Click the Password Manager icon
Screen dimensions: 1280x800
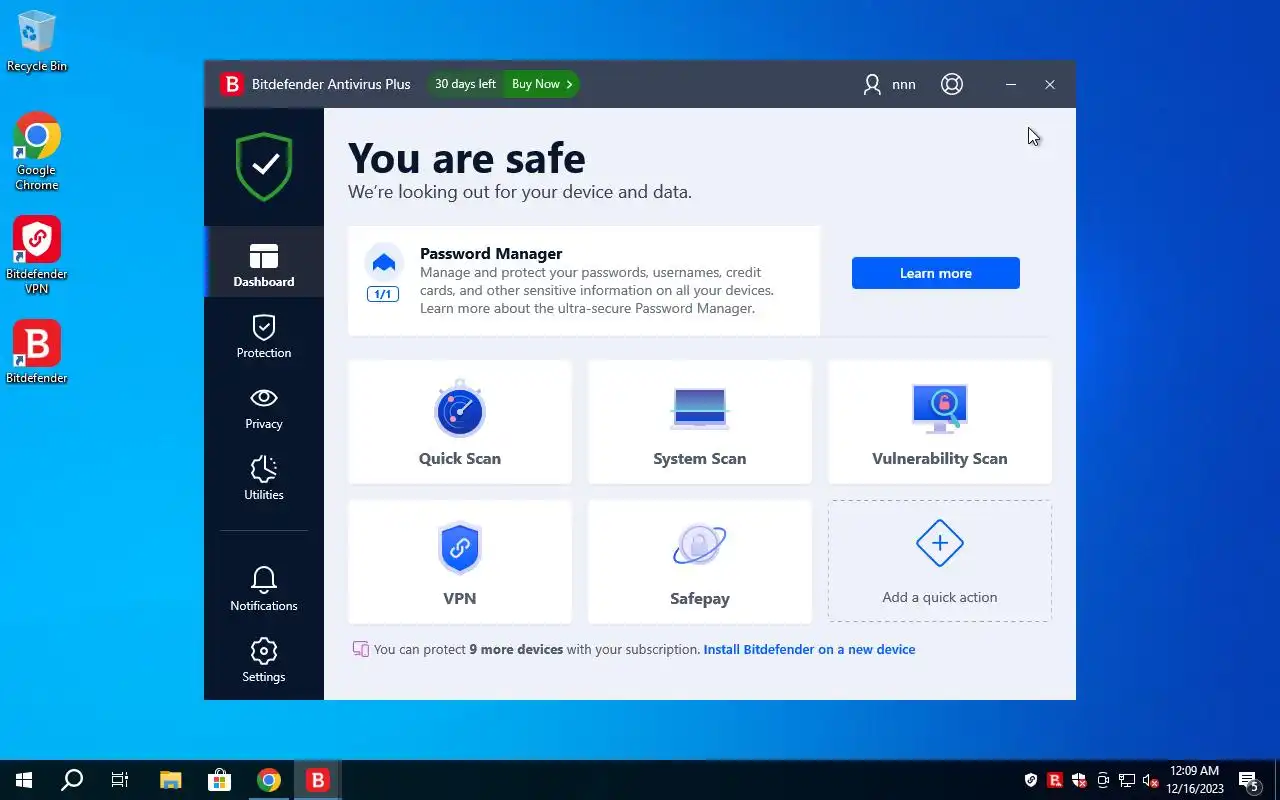pyautogui.click(x=384, y=262)
